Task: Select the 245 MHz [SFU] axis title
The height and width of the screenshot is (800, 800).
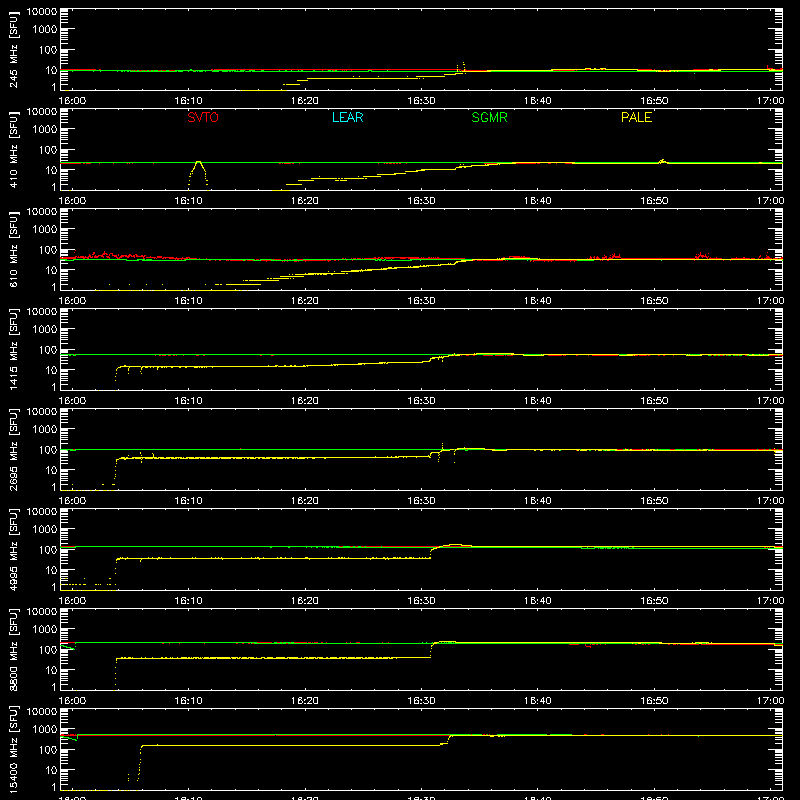Action: coord(13,49)
